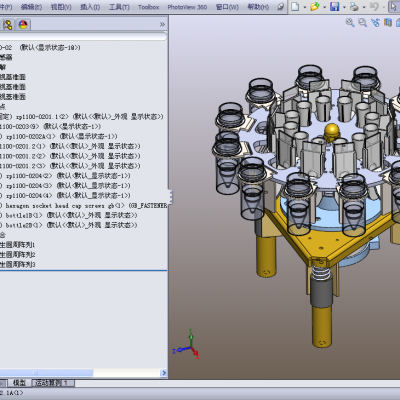Click the Print icon
400x400 pixels.
point(354,6)
